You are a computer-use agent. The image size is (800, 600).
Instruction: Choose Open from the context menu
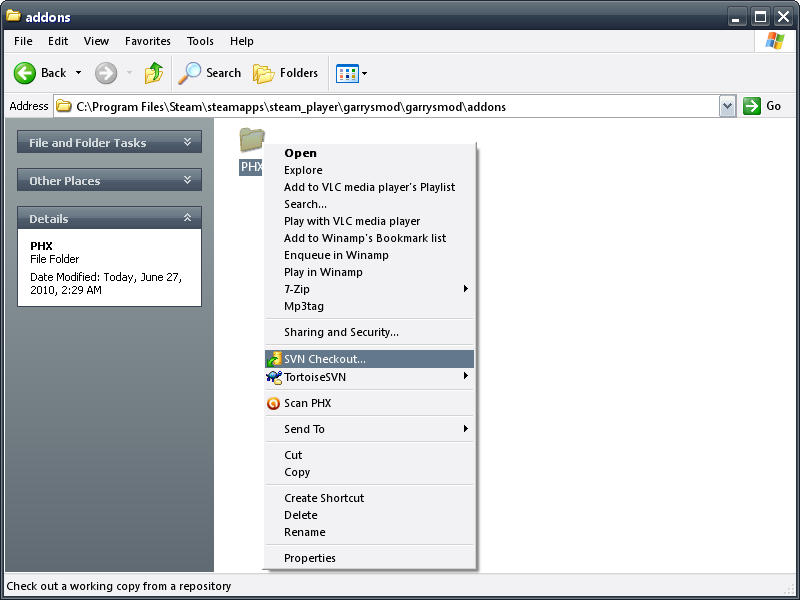click(369, 153)
